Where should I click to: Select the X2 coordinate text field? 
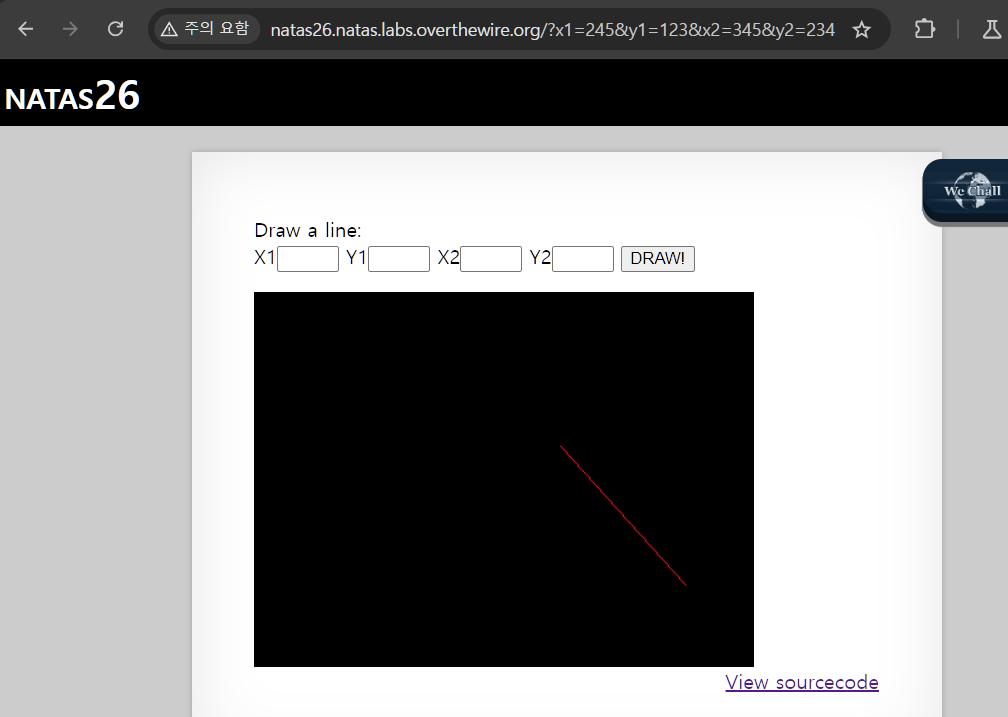point(491,259)
